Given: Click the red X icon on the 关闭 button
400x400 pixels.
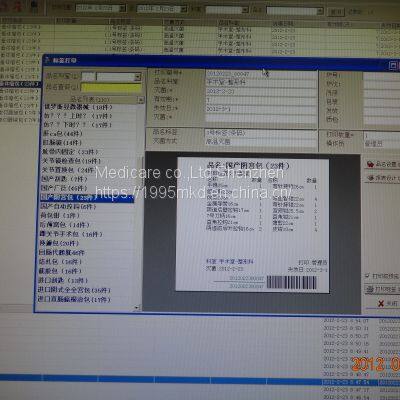Looking at the screenshot, I should click(381, 303).
